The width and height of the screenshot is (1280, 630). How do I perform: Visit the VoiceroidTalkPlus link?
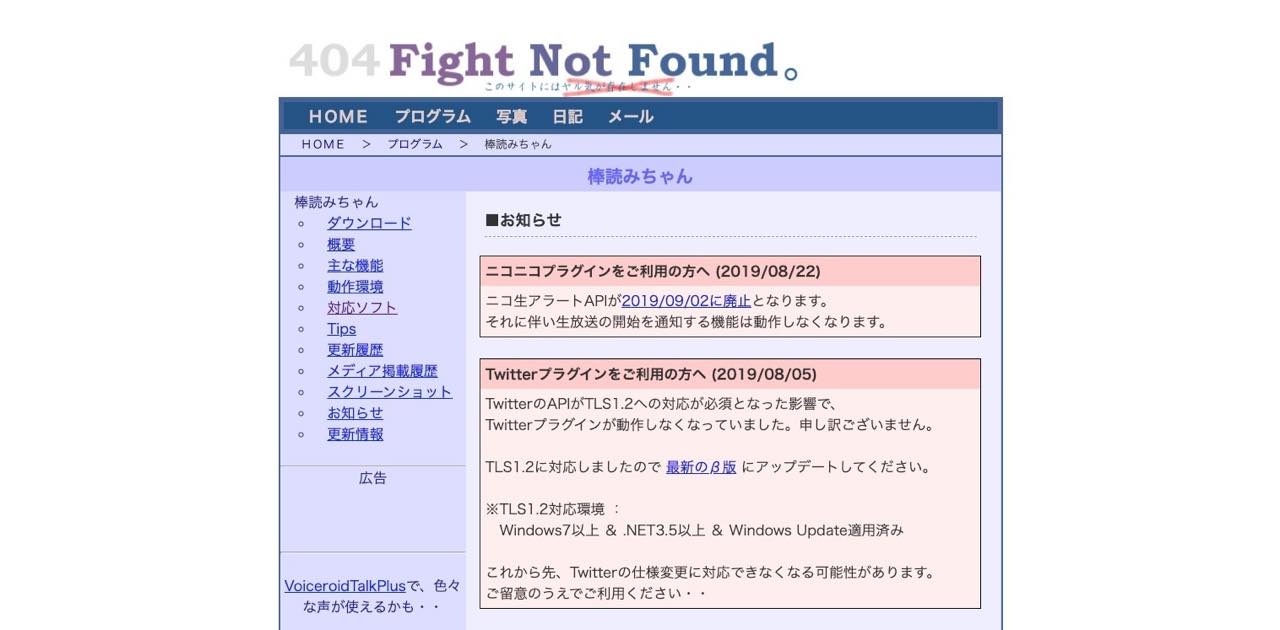[345, 586]
